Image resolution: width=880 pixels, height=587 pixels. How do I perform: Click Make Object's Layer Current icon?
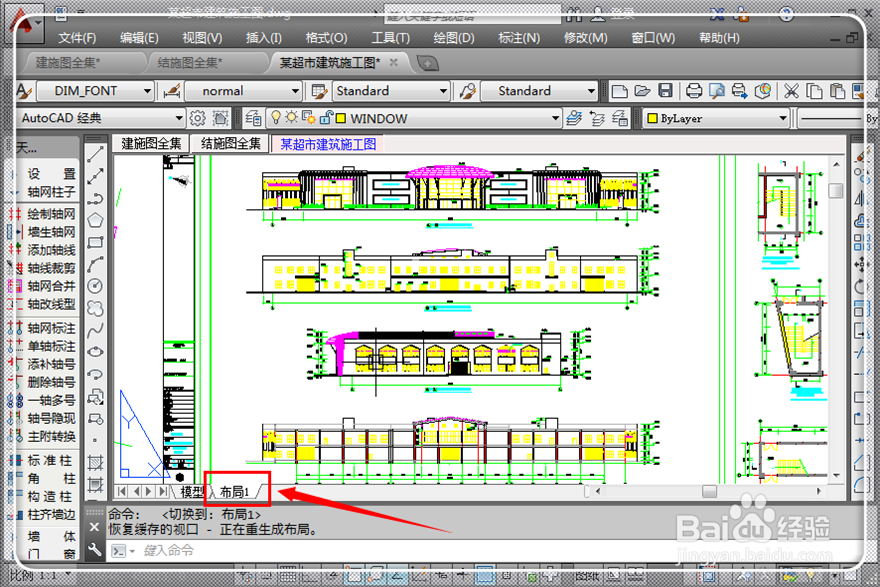click(574, 118)
